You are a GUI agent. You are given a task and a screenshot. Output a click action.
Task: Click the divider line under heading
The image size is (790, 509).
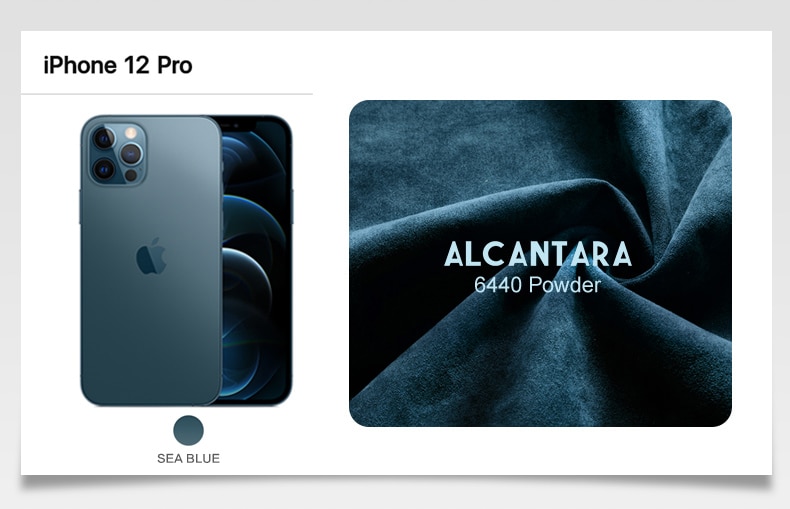pyautogui.click(x=167, y=94)
